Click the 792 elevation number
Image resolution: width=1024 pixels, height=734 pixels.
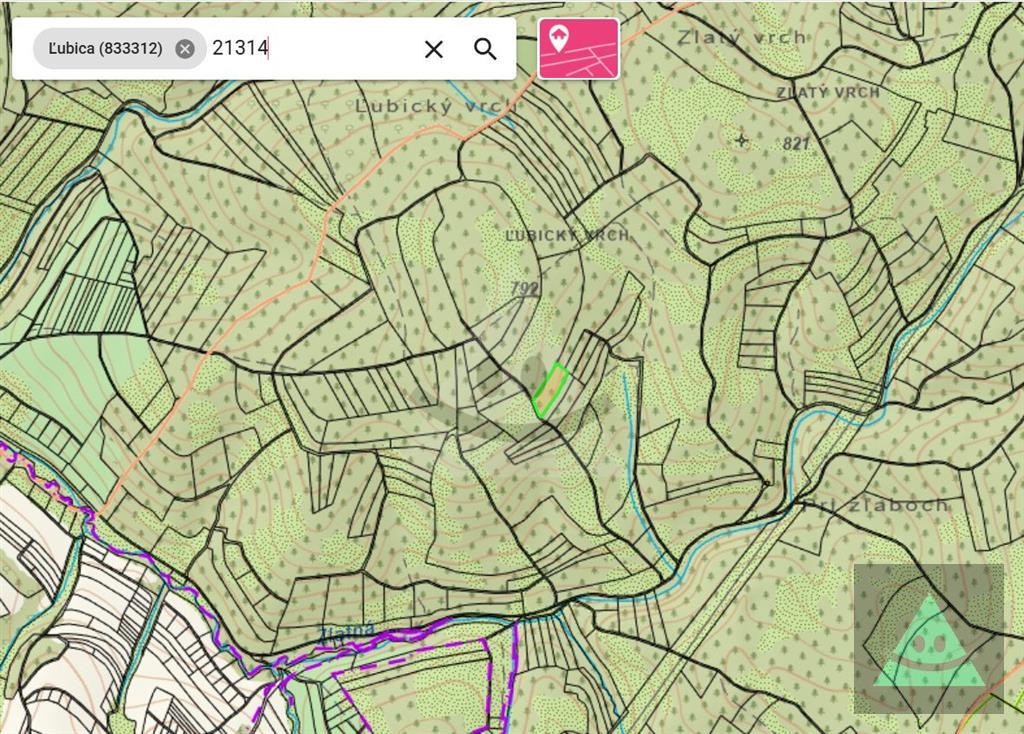(x=524, y=288)
